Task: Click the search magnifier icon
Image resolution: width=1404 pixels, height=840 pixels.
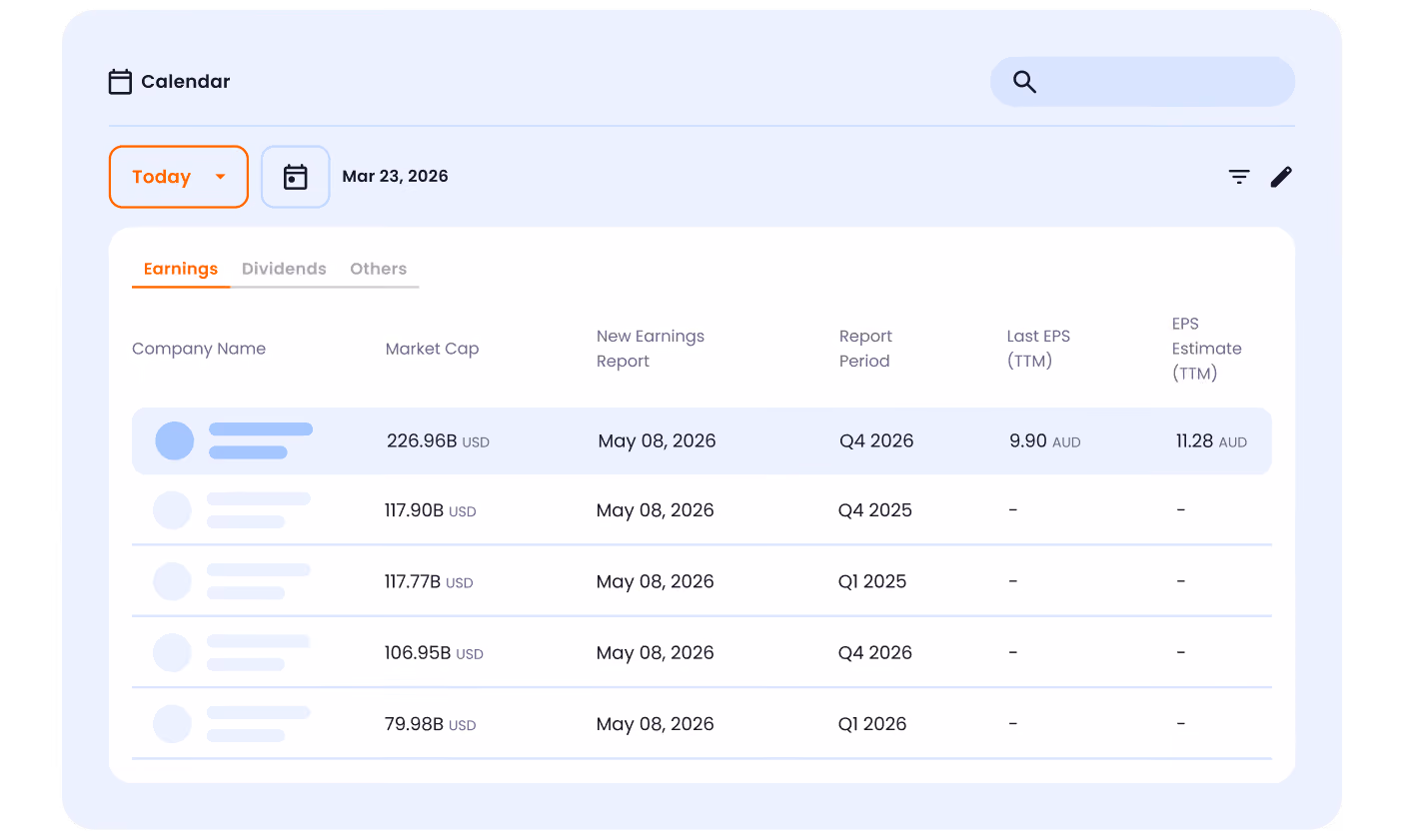Action: click(x=1024, y=82)
